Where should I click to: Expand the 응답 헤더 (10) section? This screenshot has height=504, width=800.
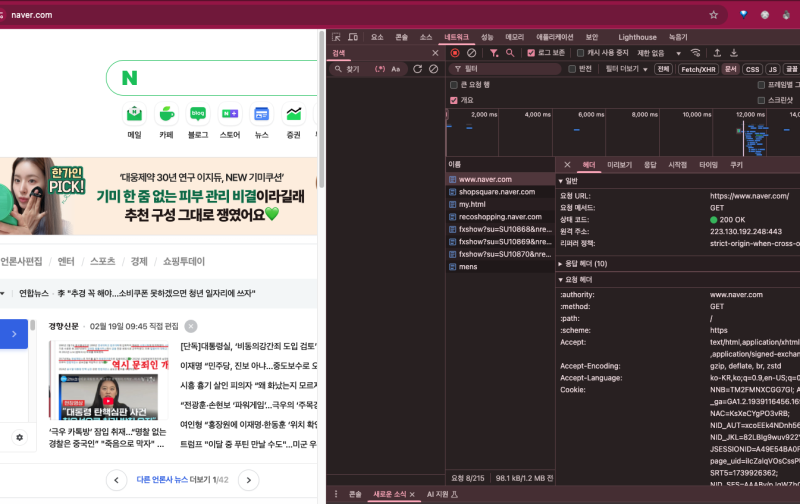click(x=561, y=263)
